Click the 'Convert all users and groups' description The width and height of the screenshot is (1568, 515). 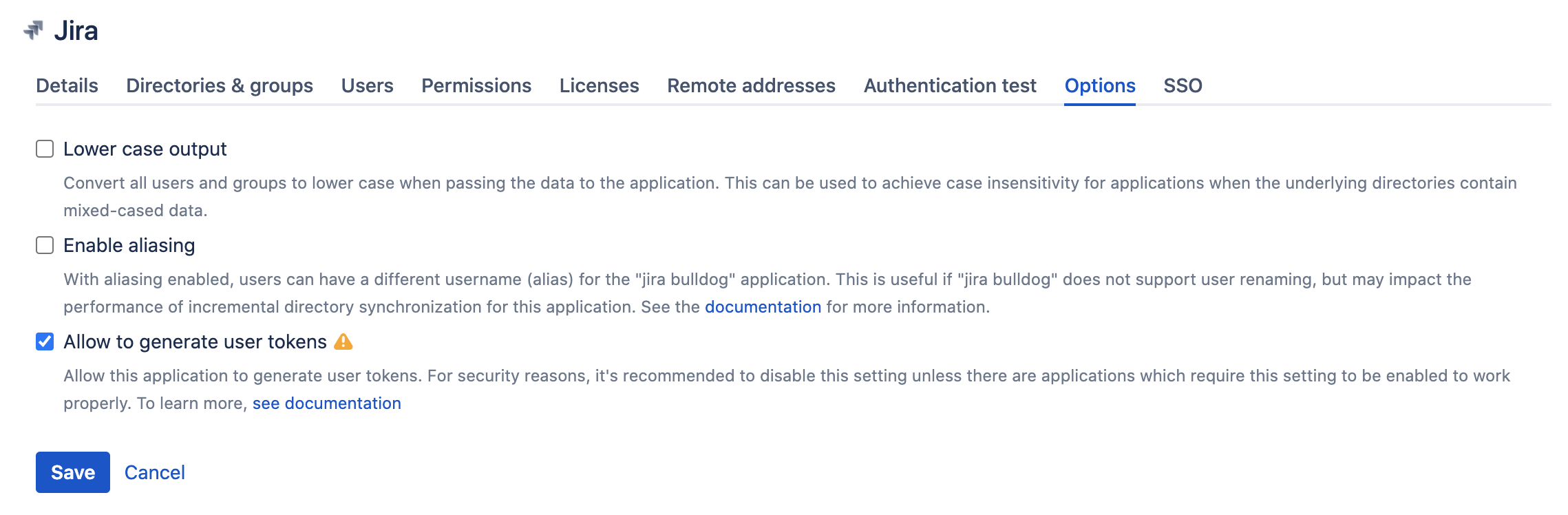tap(790, 197)
